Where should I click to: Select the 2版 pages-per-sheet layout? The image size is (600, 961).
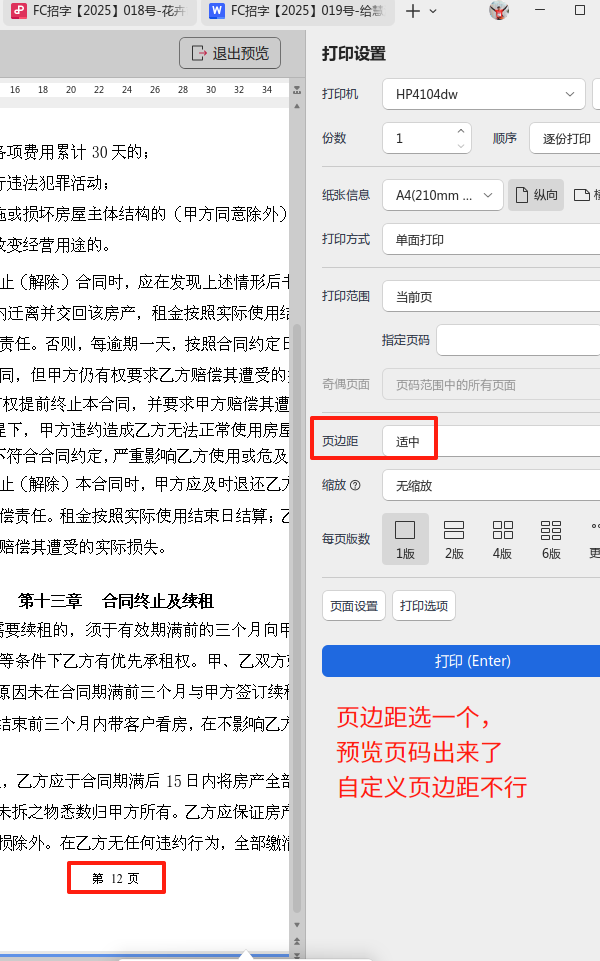tap(454, 539)
